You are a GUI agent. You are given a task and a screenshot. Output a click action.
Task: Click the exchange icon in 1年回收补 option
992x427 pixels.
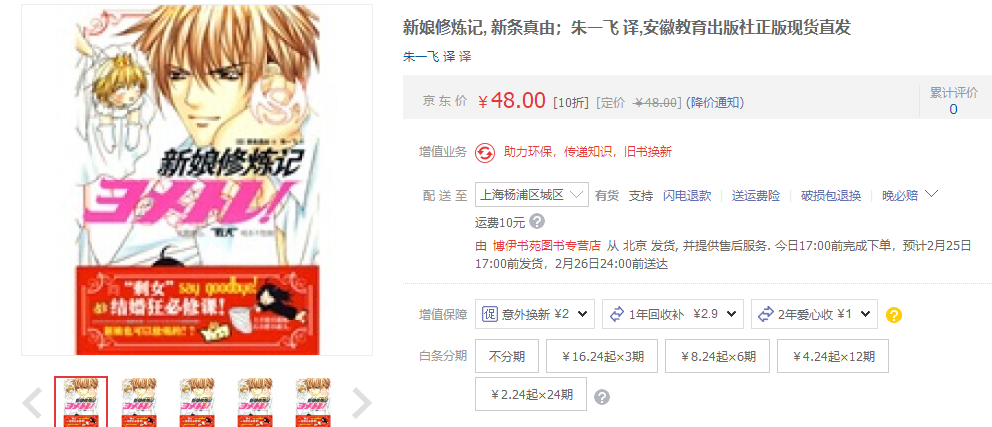point(617,314)
